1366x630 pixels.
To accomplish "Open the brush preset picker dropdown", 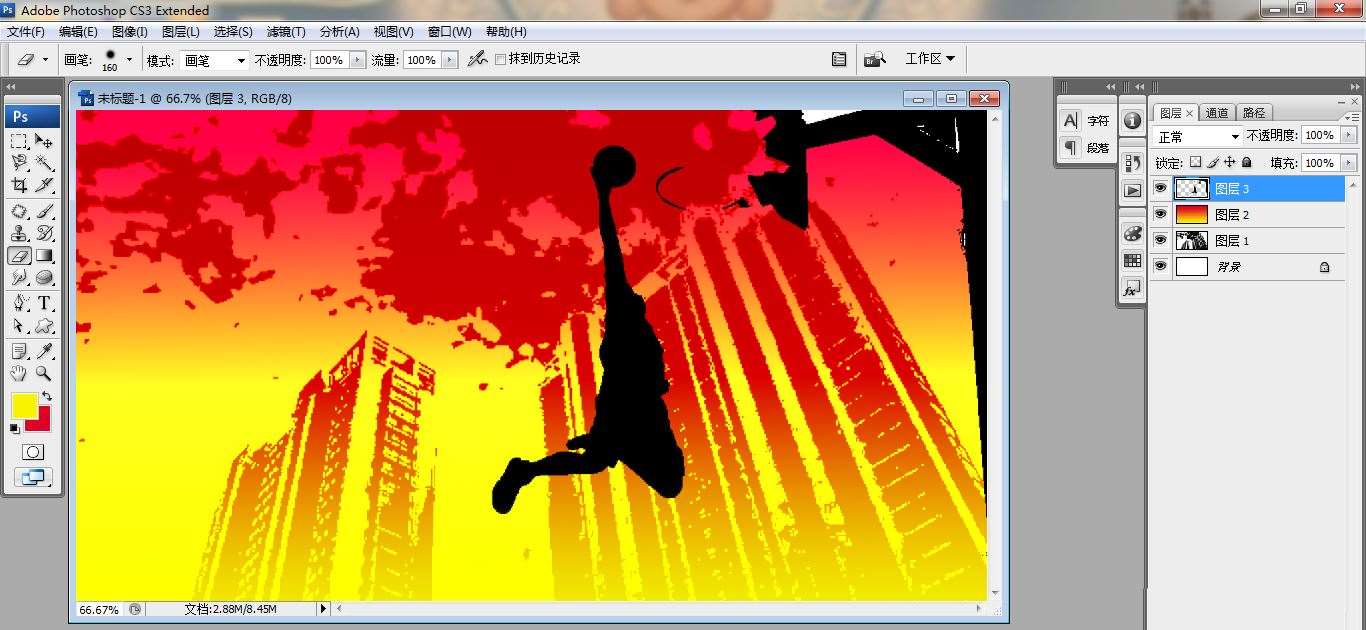I will 129,59.
